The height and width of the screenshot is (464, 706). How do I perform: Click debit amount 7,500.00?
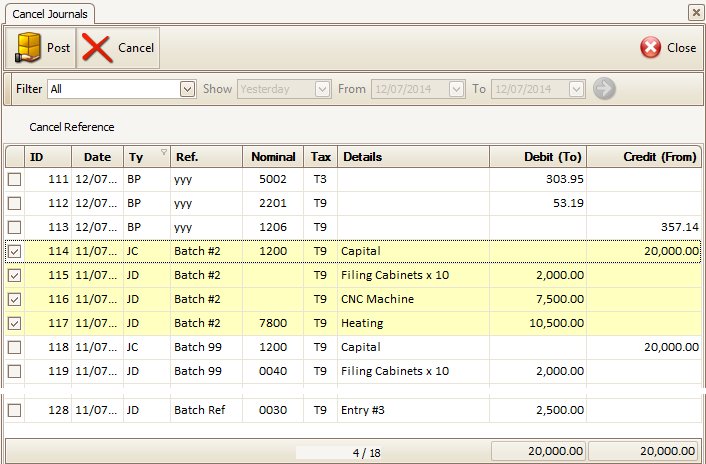coord(560,299)
